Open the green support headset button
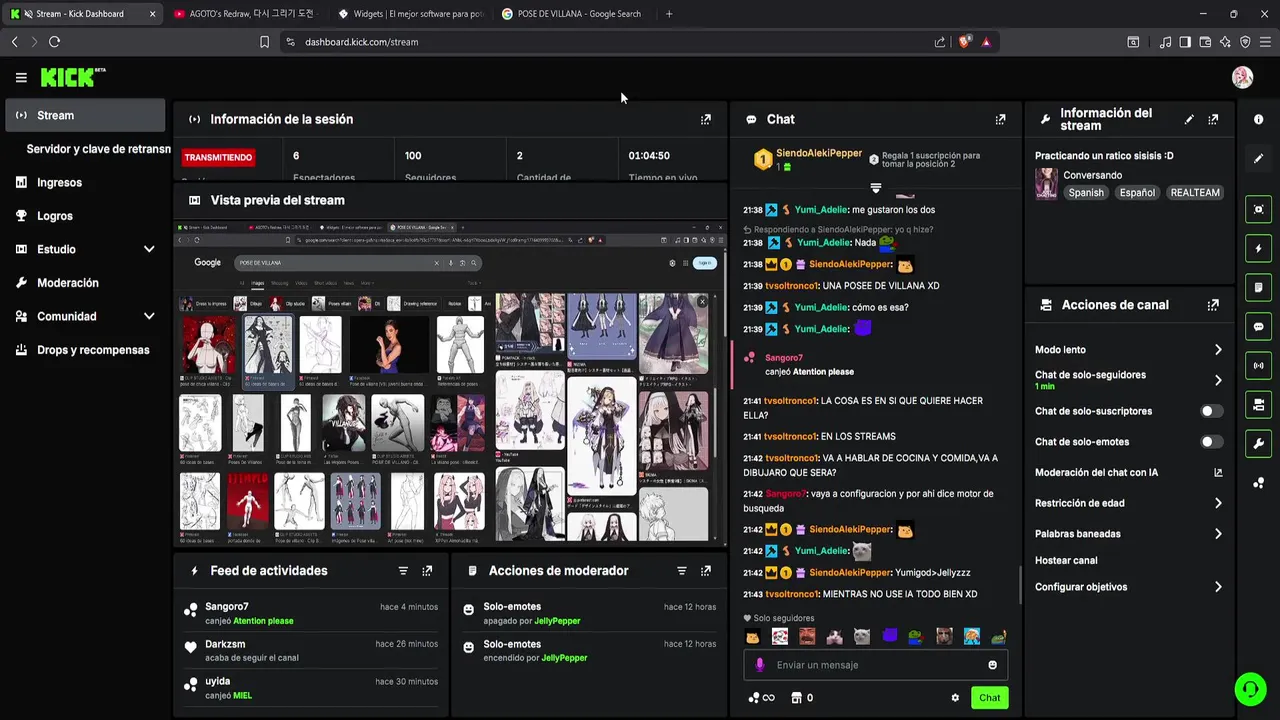This screenshot has width=1280, height=720. pos(1249,689)
